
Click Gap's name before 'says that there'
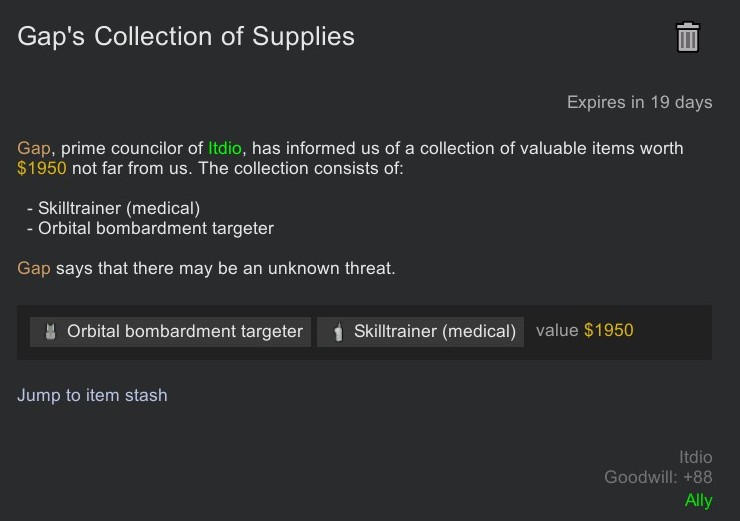pyautogui.click(x=34, y=268)
